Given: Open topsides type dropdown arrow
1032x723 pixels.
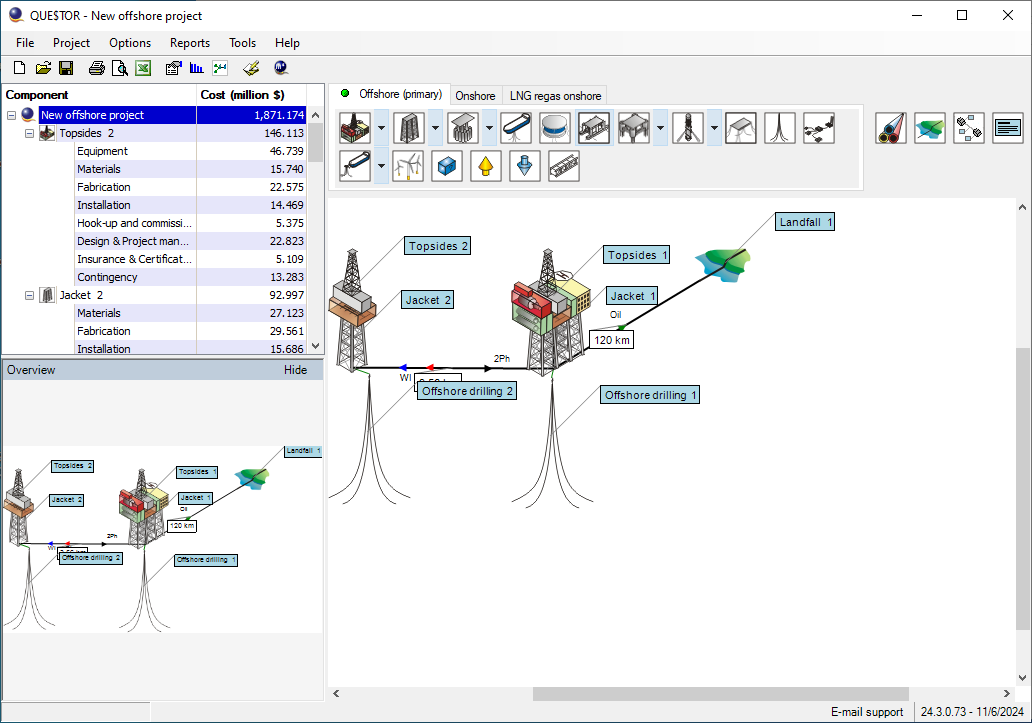Looking at the screenshot, I should 381,128.
